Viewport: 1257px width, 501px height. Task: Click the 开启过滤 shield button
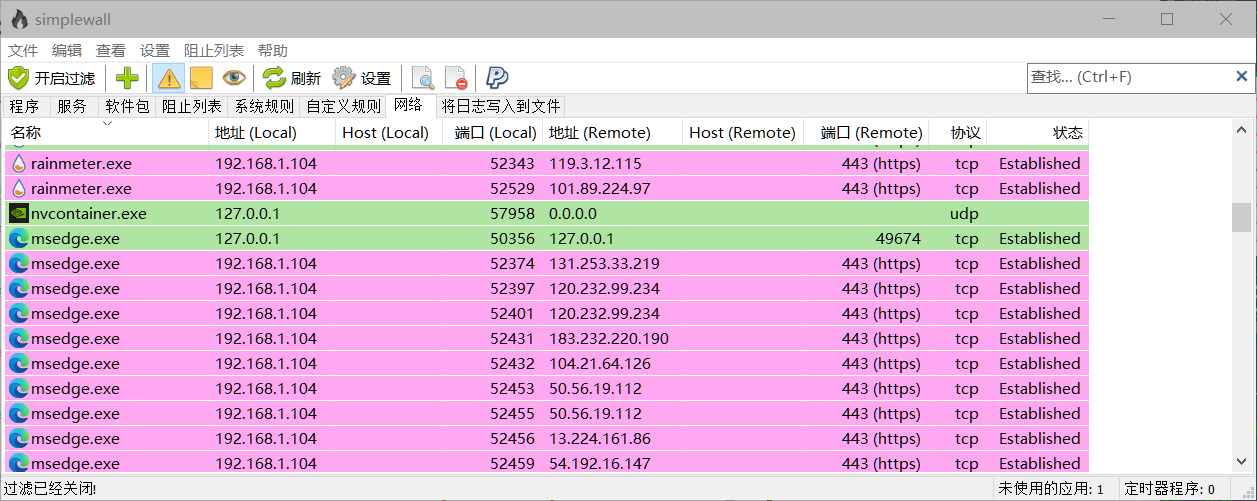click(x=51, y=78)
